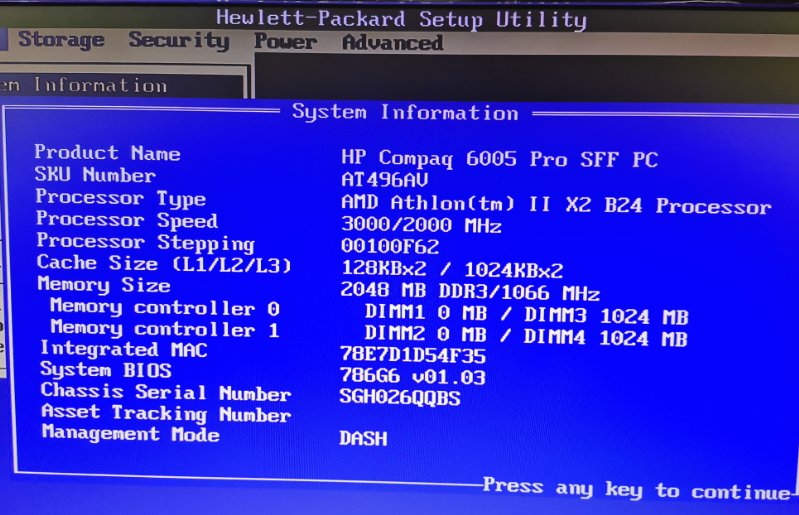
Task: Select 'DIMM2 0 MB / DIMM4 1024 MB' row
Action: [x=526, y=336]
